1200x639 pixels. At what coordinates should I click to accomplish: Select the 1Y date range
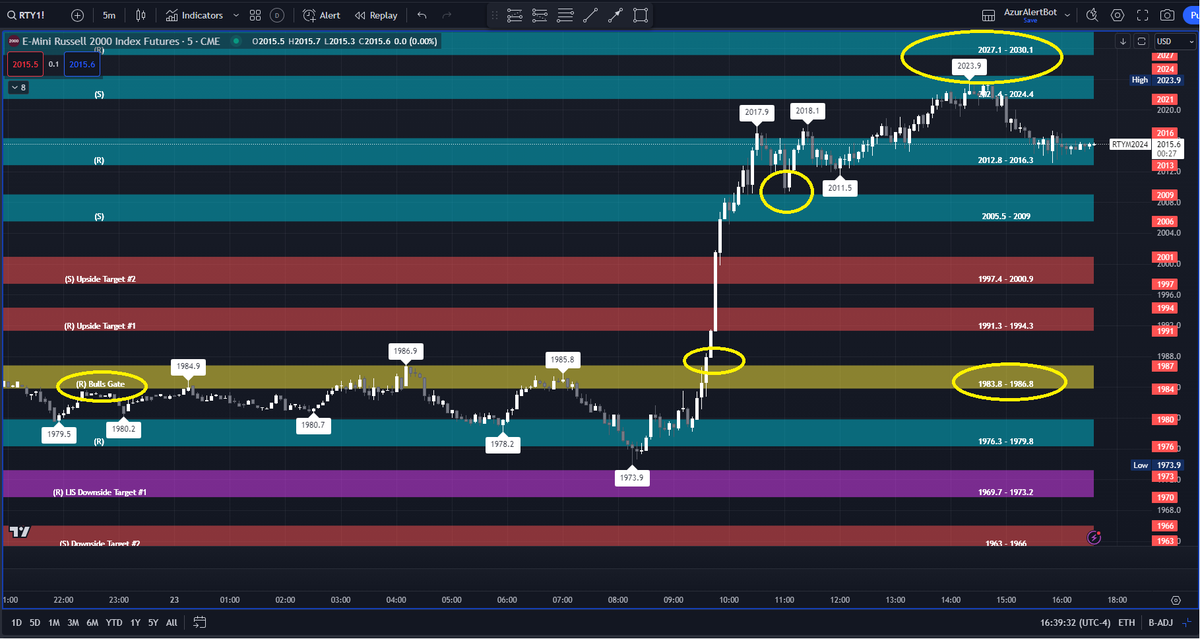pos(133,622)
